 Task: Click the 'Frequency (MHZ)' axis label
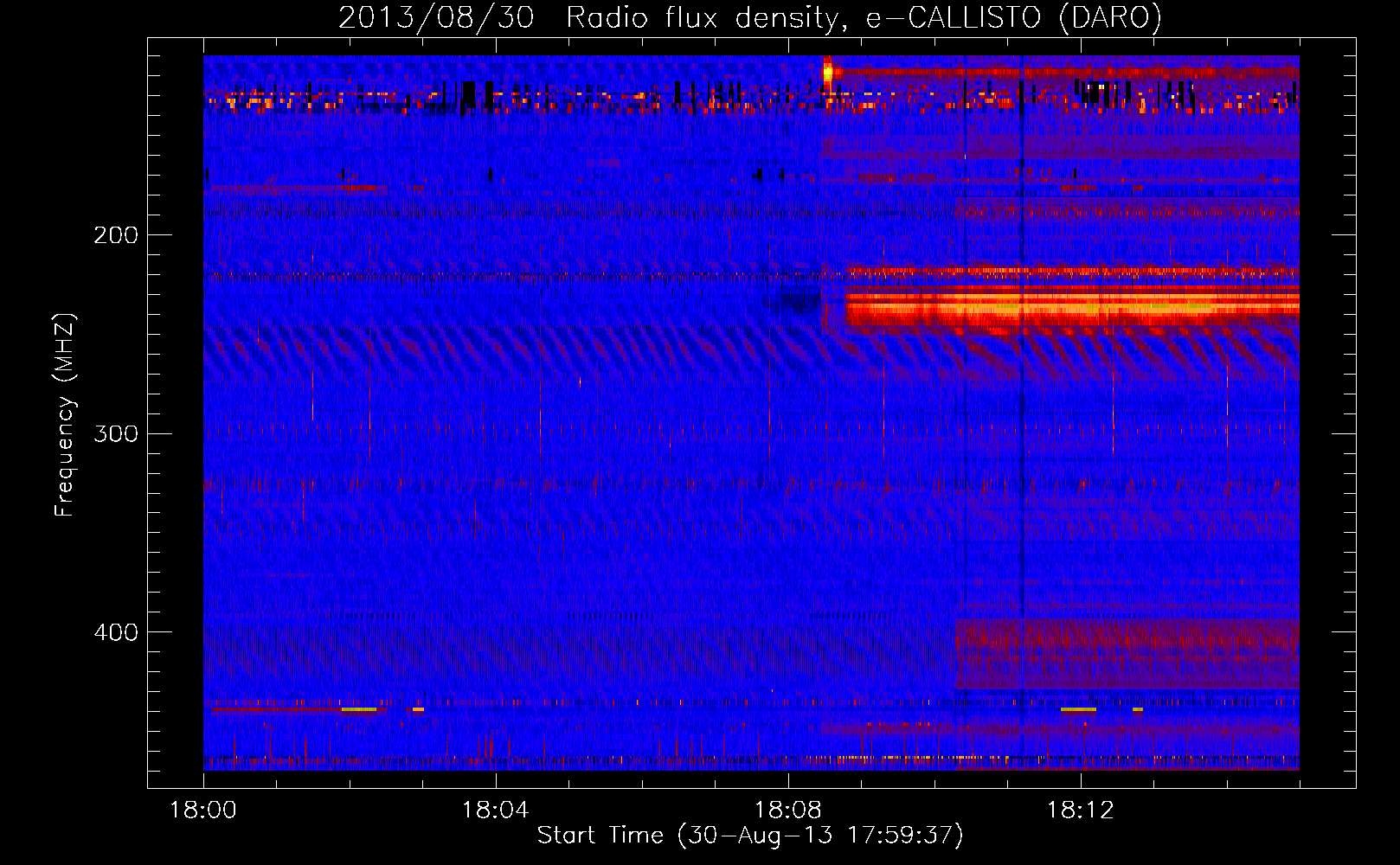click(65, 415)
